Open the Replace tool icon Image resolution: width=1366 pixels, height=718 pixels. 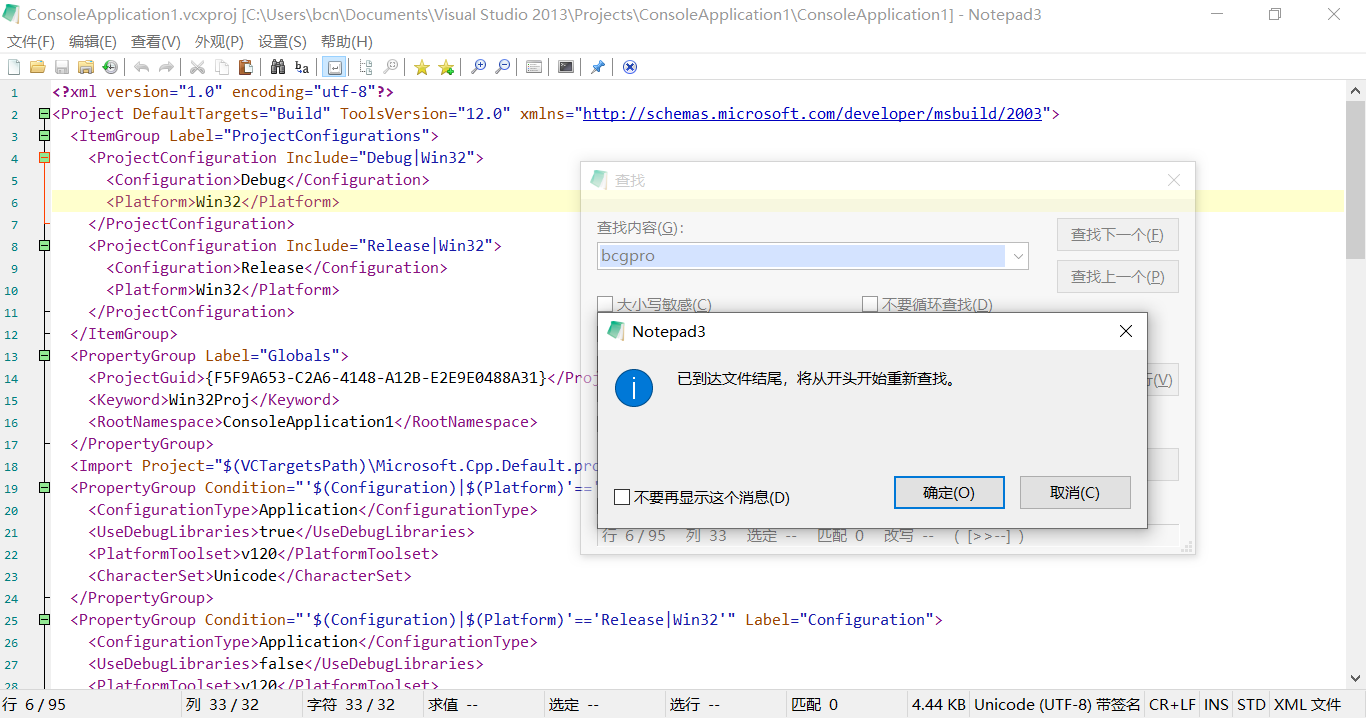click(301, 67)
